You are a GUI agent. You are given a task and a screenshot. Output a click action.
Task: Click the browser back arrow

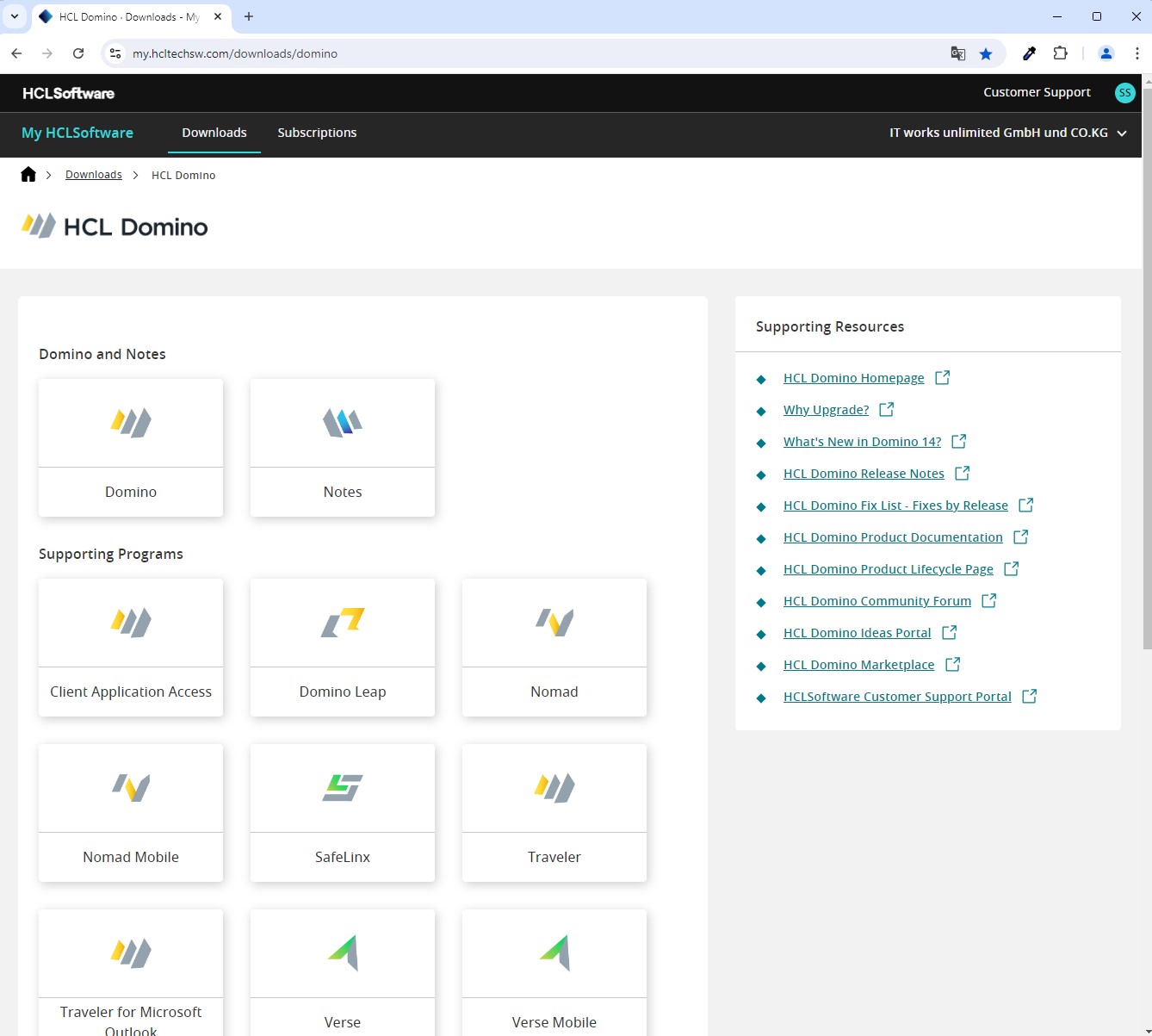(x=16, y=53)
